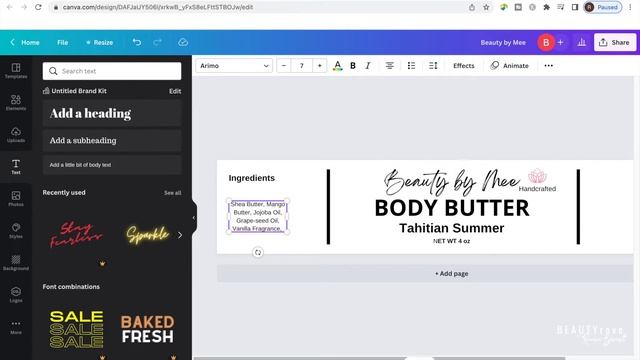The width and height of the screenshot is (640, 360).
Task: See all recently used text styles
Action: pyautogui.click(x=173, y=193)
